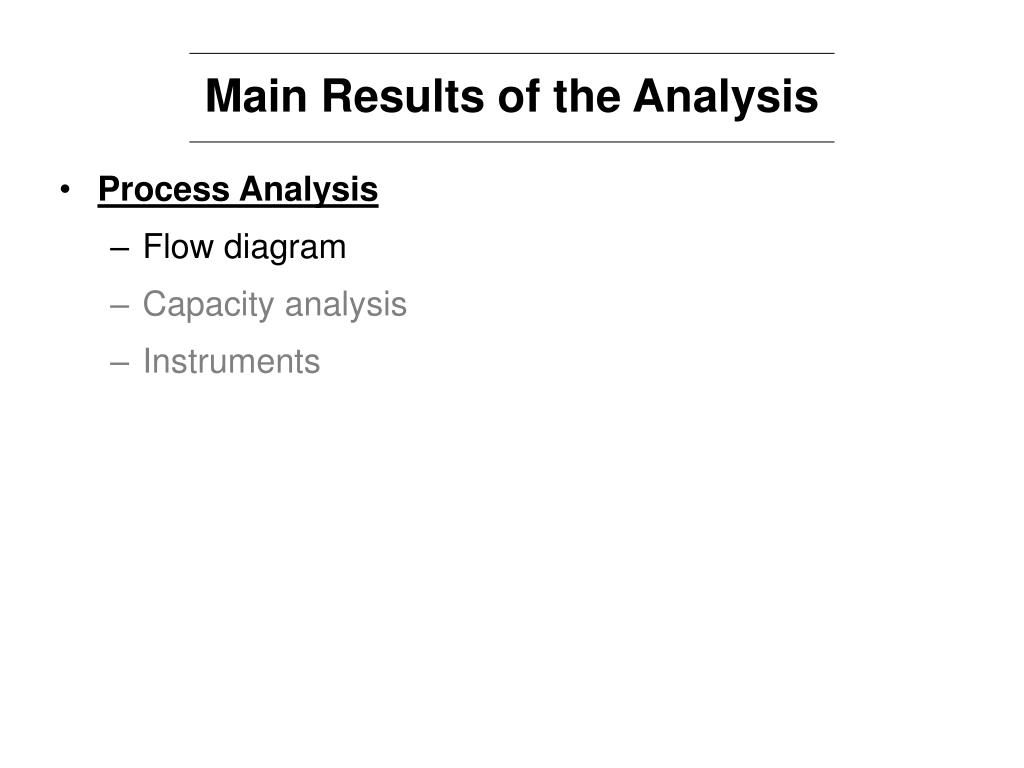Click the word 'of' in the title
1024x768 pixels.
point(518,96)
